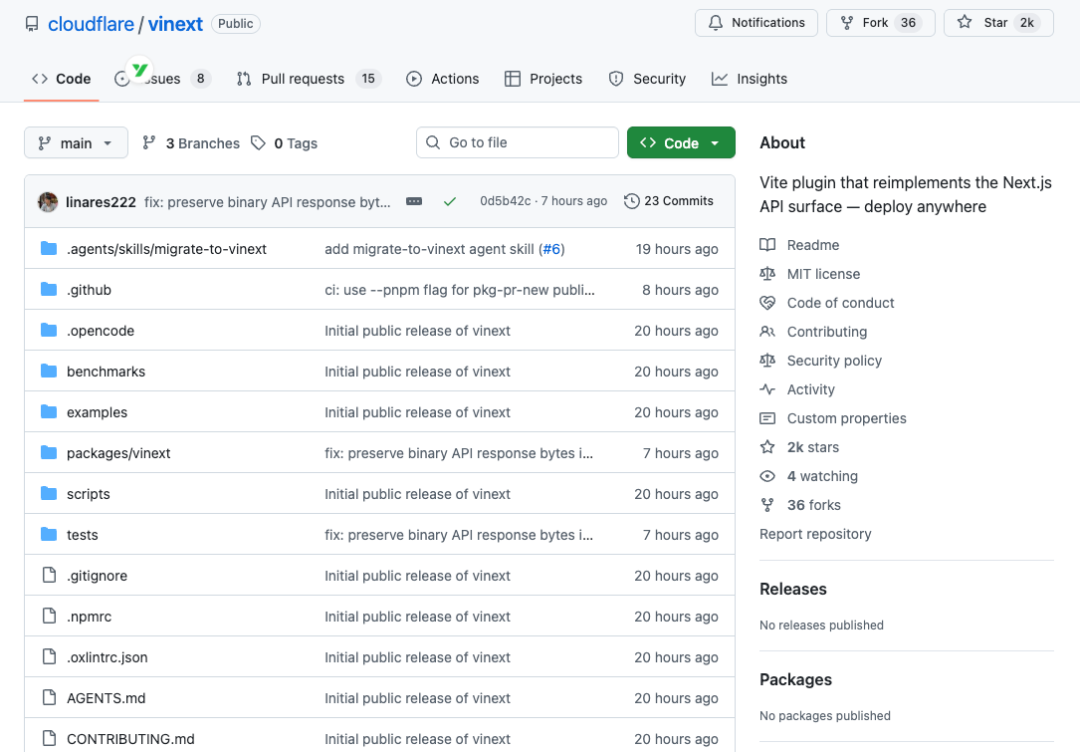Open the green Code dropdown
This screenshot has width=1080, height=752.
(681, 143)
